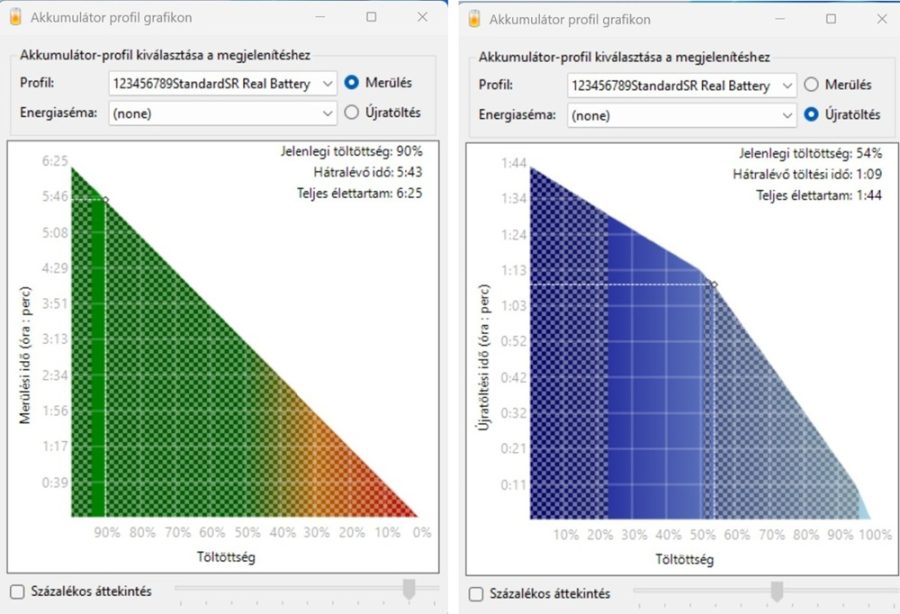The image size is (900, 614).
Task: Maximize the window showing the green discharge graph
Action: pos(371,17)
